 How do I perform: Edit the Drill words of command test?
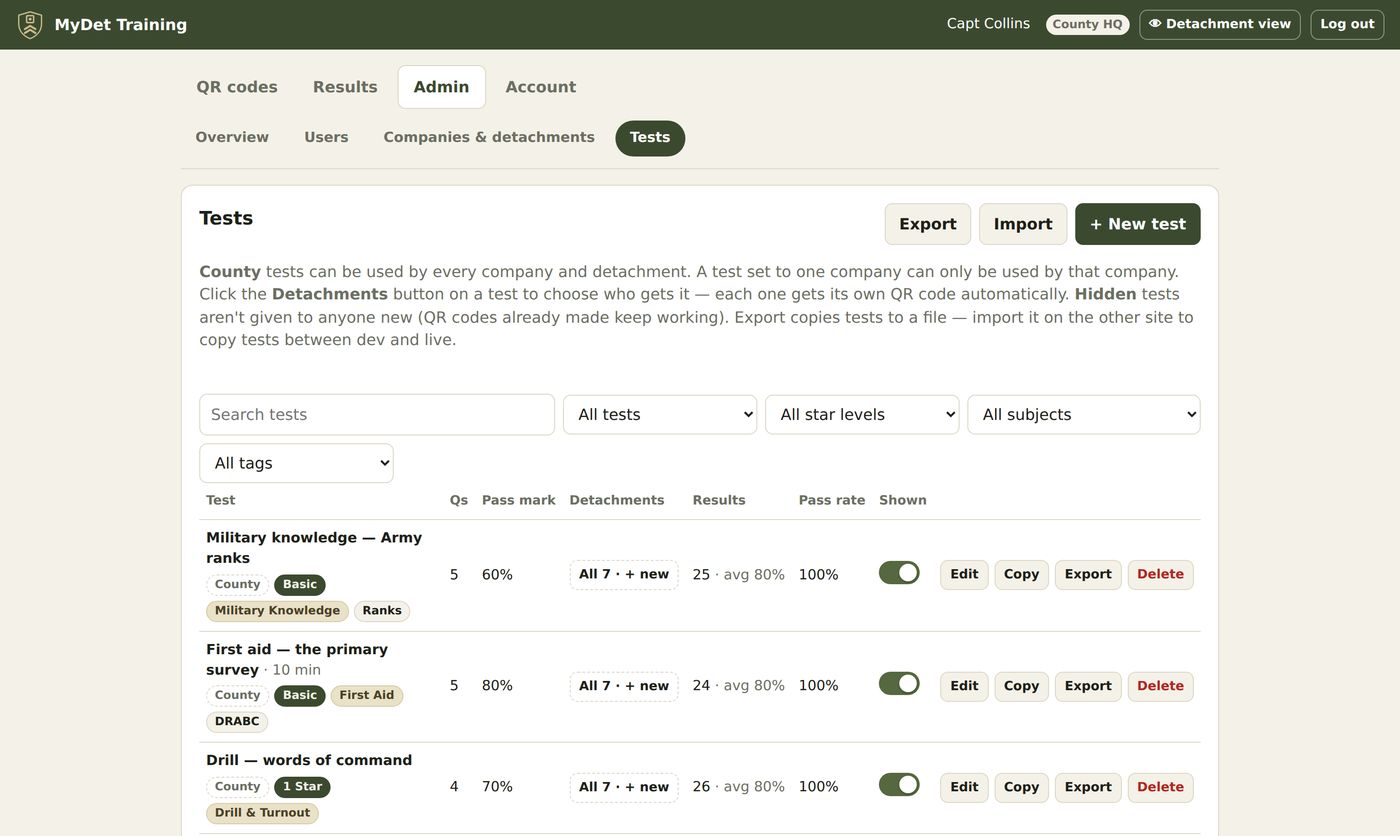pos(964,787)
